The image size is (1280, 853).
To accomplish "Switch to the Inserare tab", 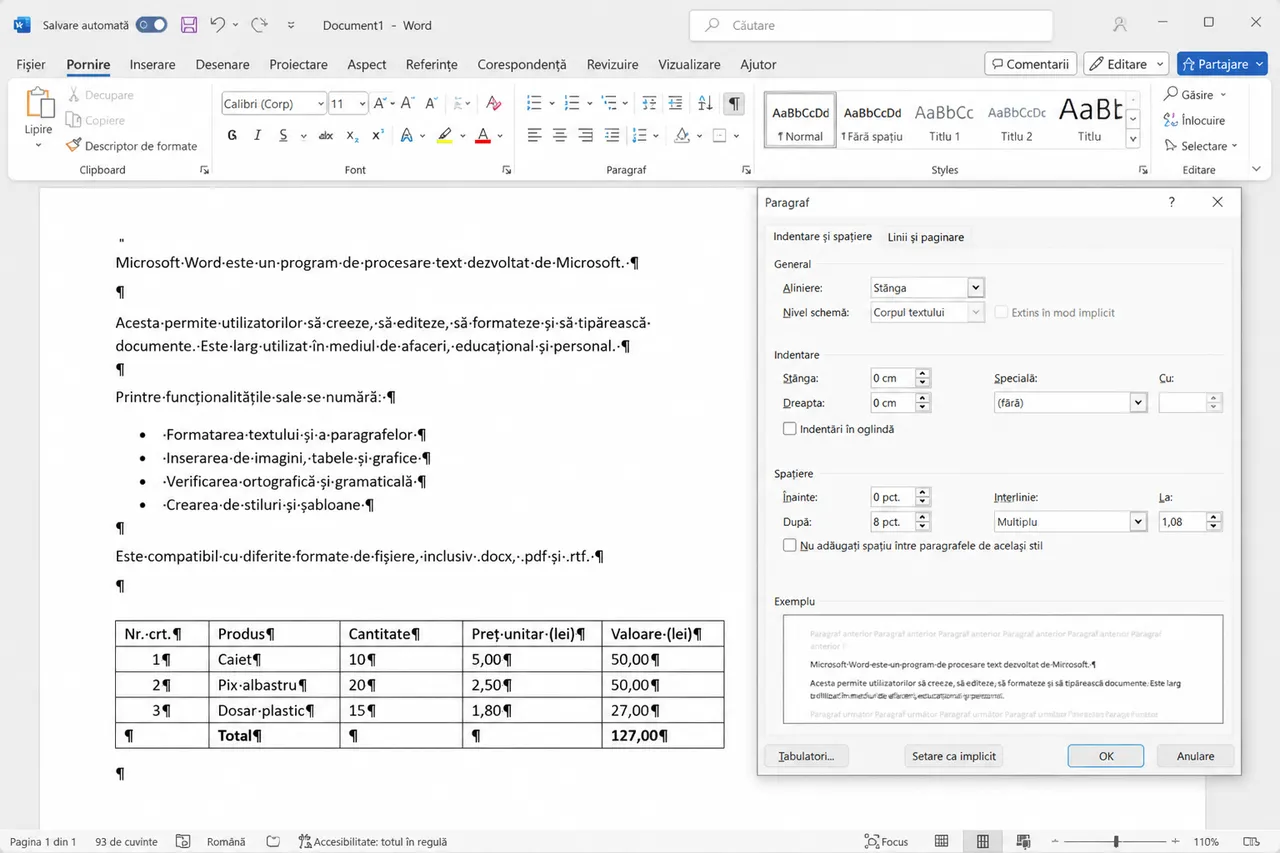I will point(152,64).
